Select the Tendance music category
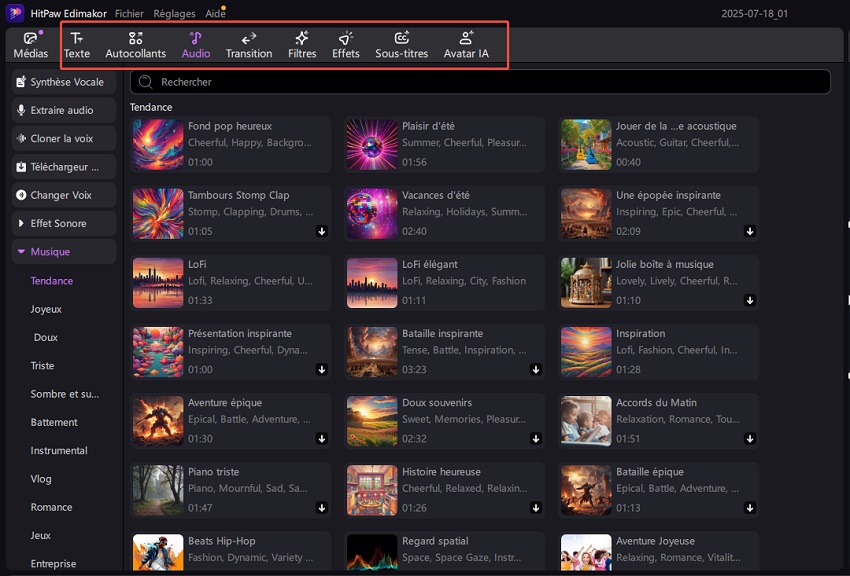This screenshot has width=850, height=576. 51,281
